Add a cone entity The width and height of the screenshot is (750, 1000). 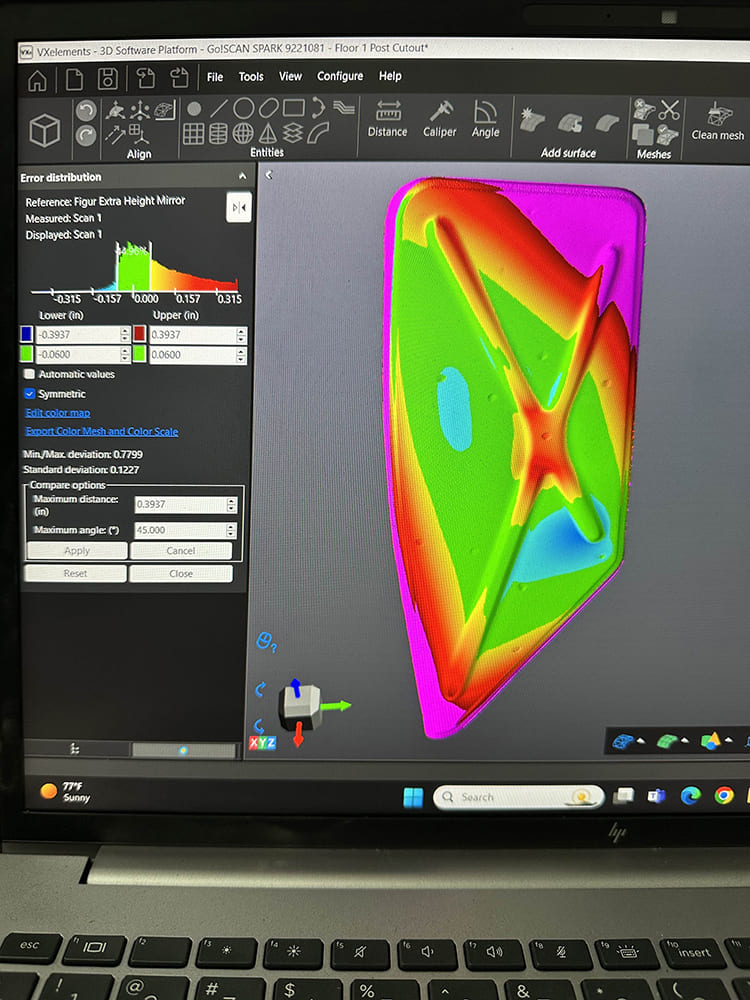[x=268, y=133]
